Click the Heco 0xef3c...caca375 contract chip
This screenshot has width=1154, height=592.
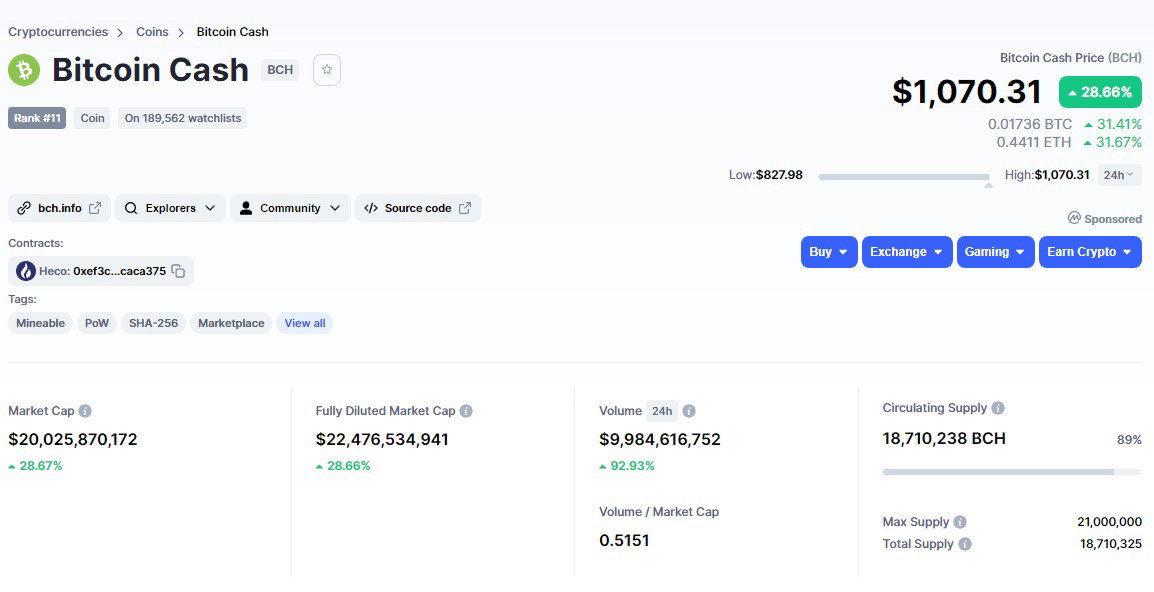pos(101,271)
